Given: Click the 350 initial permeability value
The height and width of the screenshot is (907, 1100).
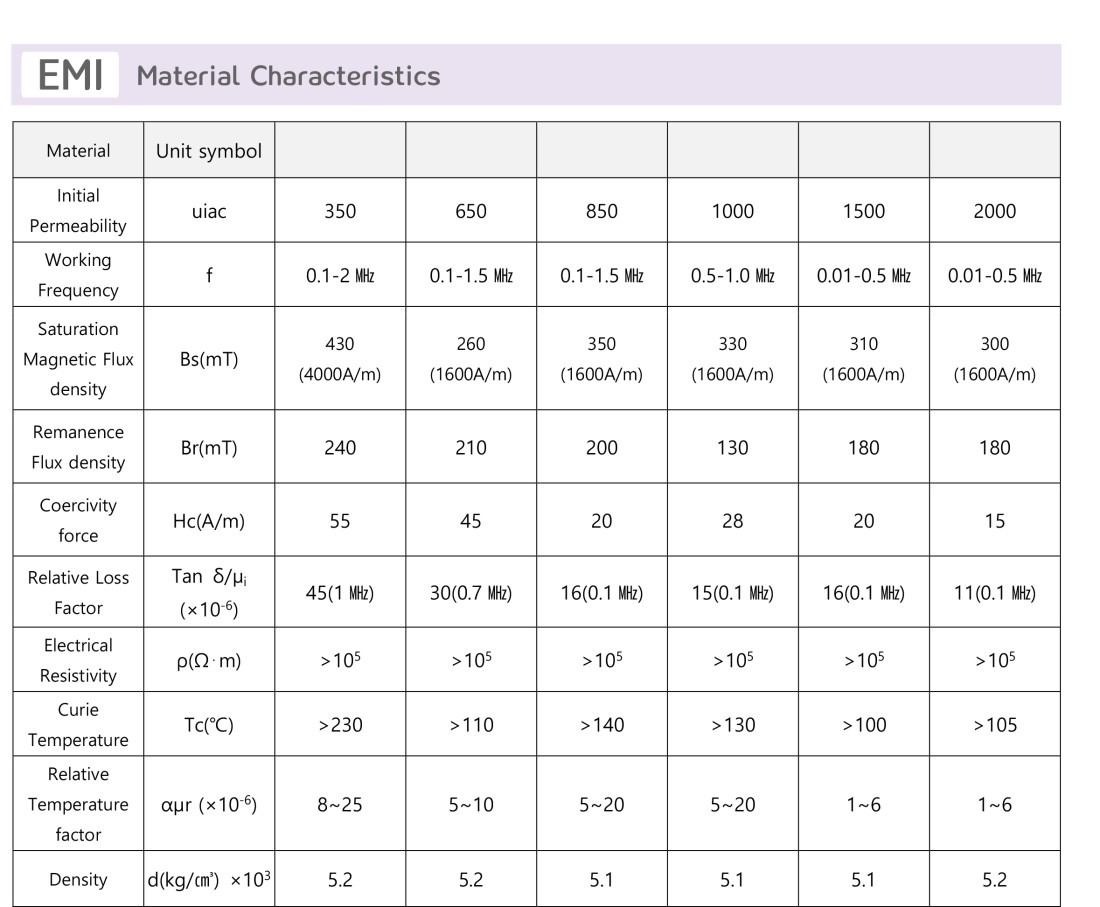Looking at the screenshot, I should pos(340,210).
